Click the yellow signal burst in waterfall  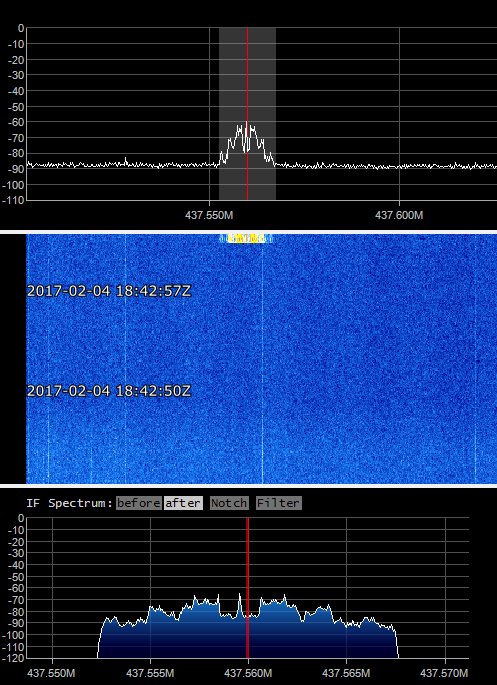(246, 238)
